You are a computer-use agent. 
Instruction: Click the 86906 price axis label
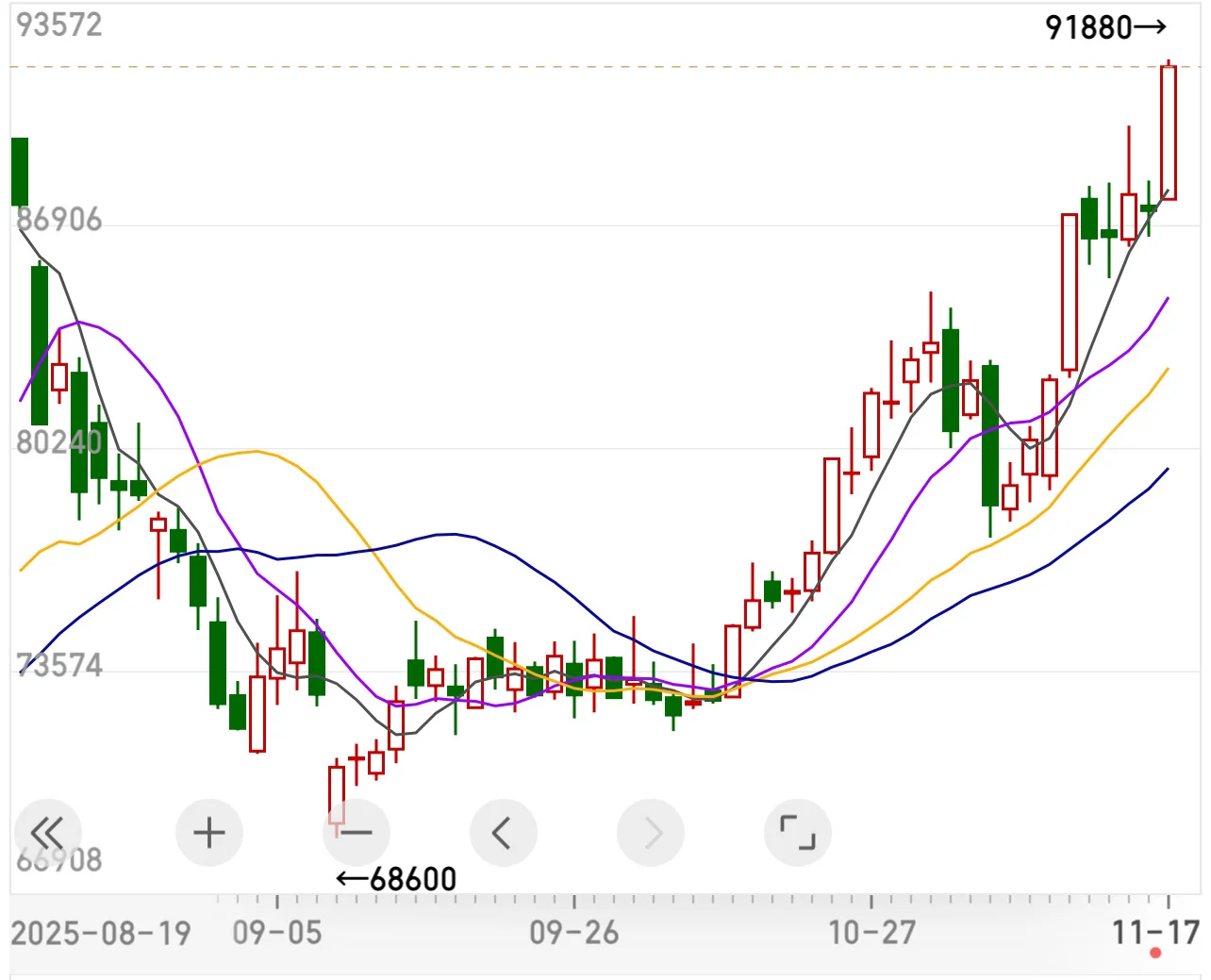tap(58, 219)
